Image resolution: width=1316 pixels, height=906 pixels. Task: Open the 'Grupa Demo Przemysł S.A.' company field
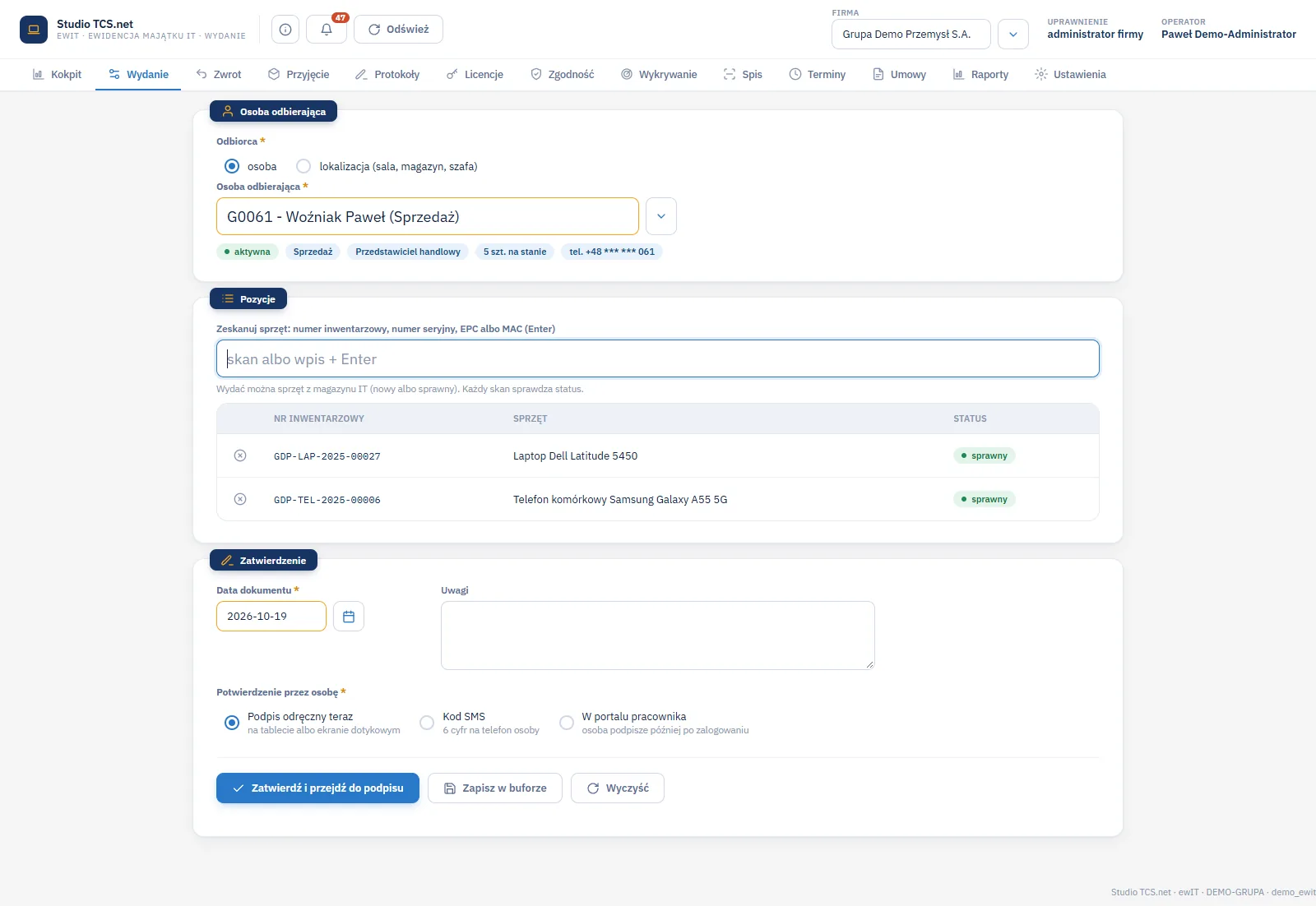pyautogui.click(x=911, y=35)
